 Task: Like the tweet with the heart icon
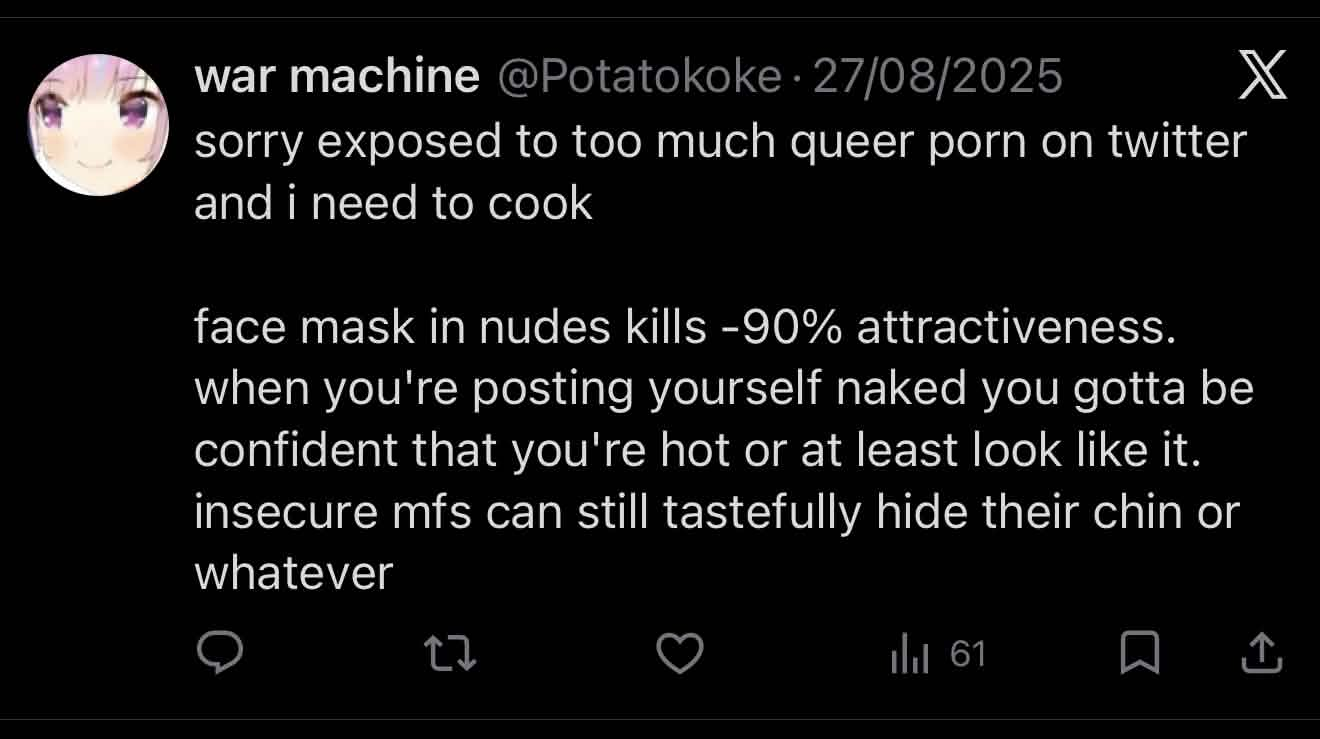(x=680, y=655)
